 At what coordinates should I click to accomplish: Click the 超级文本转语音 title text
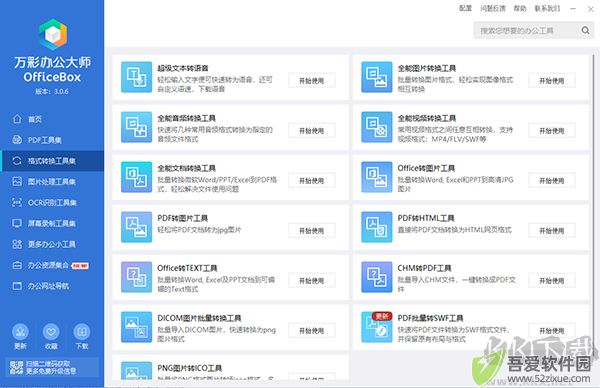pos(183,68)
